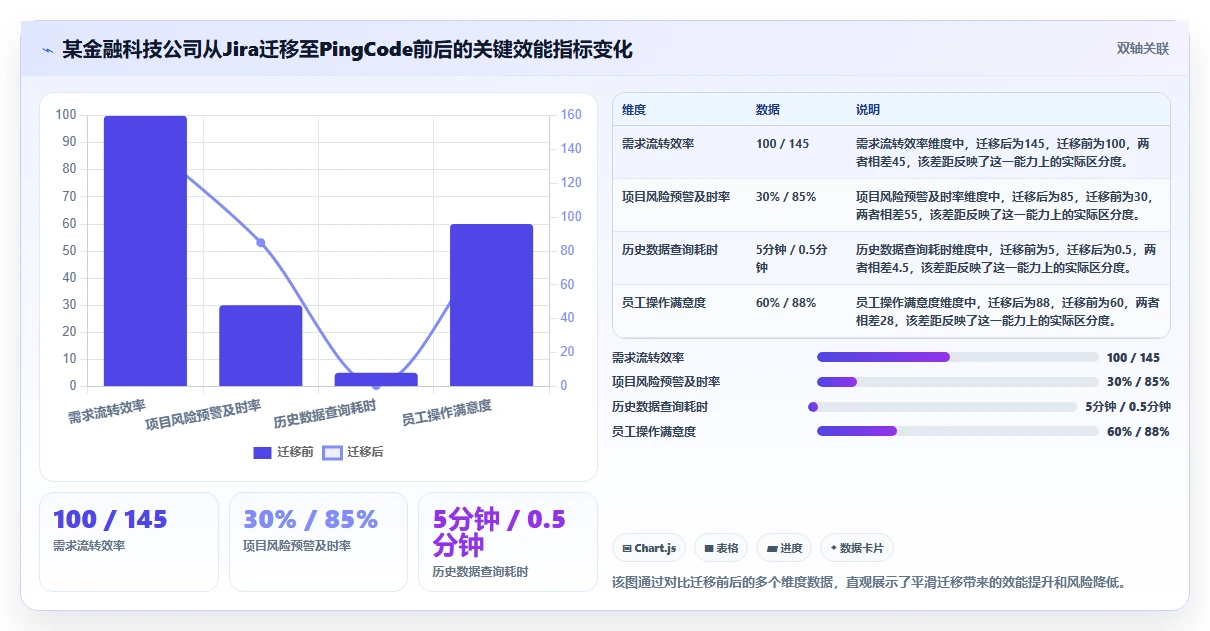
Task: Click the 30% / 85% data card
Action: (318, 542)
